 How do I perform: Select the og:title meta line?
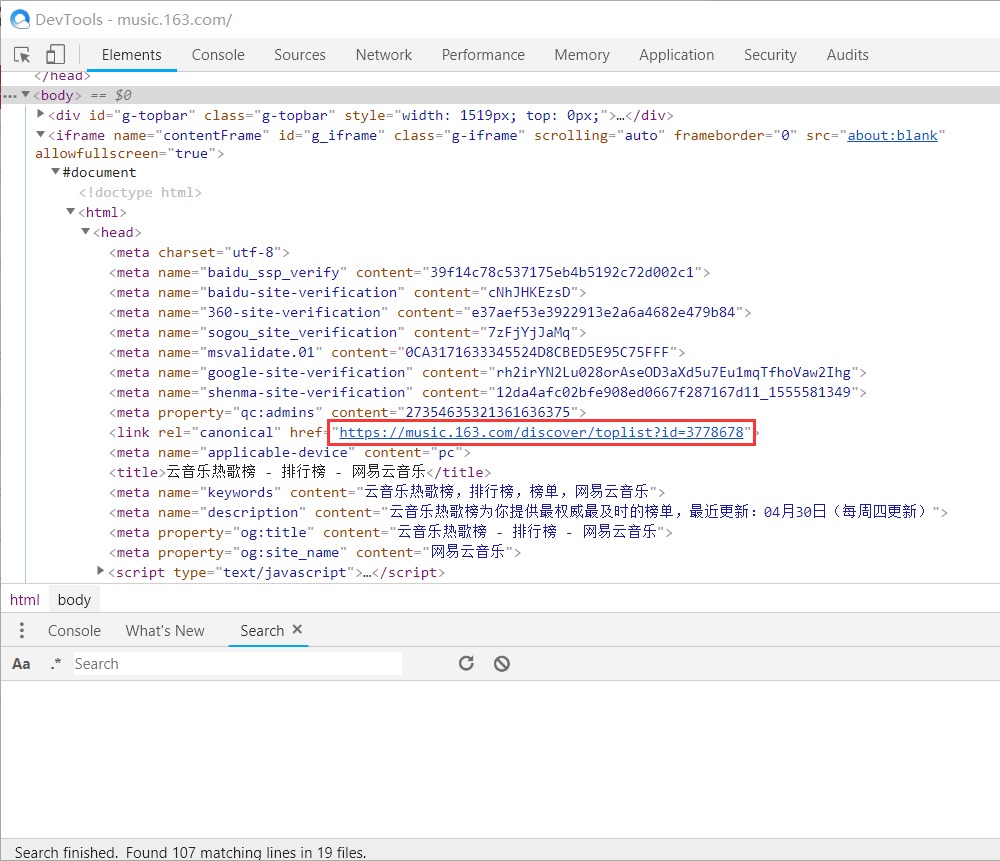(390, 532)
